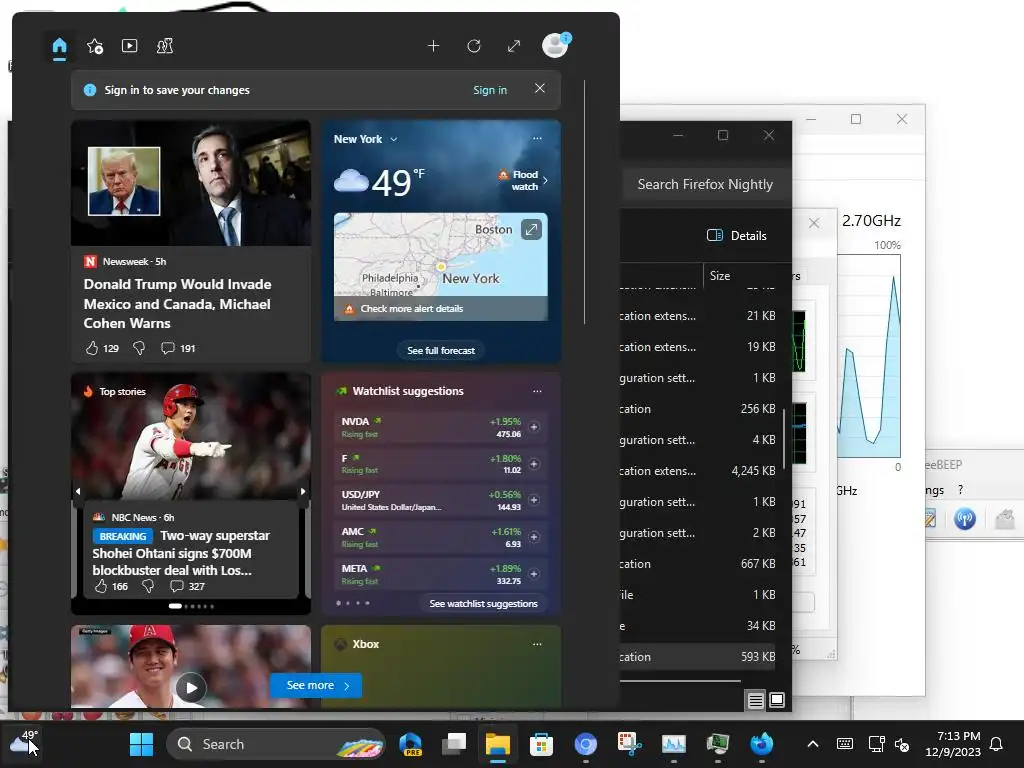Switch File Explorer to details list view
Viewport: 1024px width, 768px height.
click(x=756, y=701)
